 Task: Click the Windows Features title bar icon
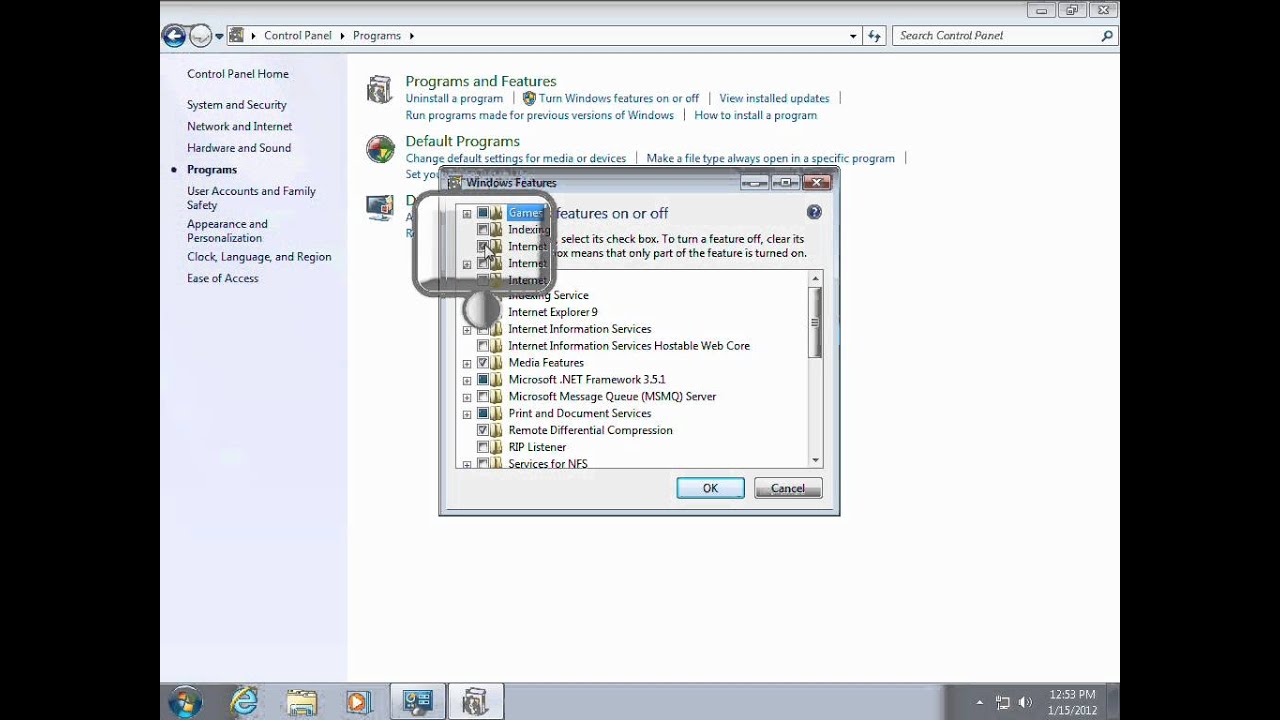(x=454, y=183)
